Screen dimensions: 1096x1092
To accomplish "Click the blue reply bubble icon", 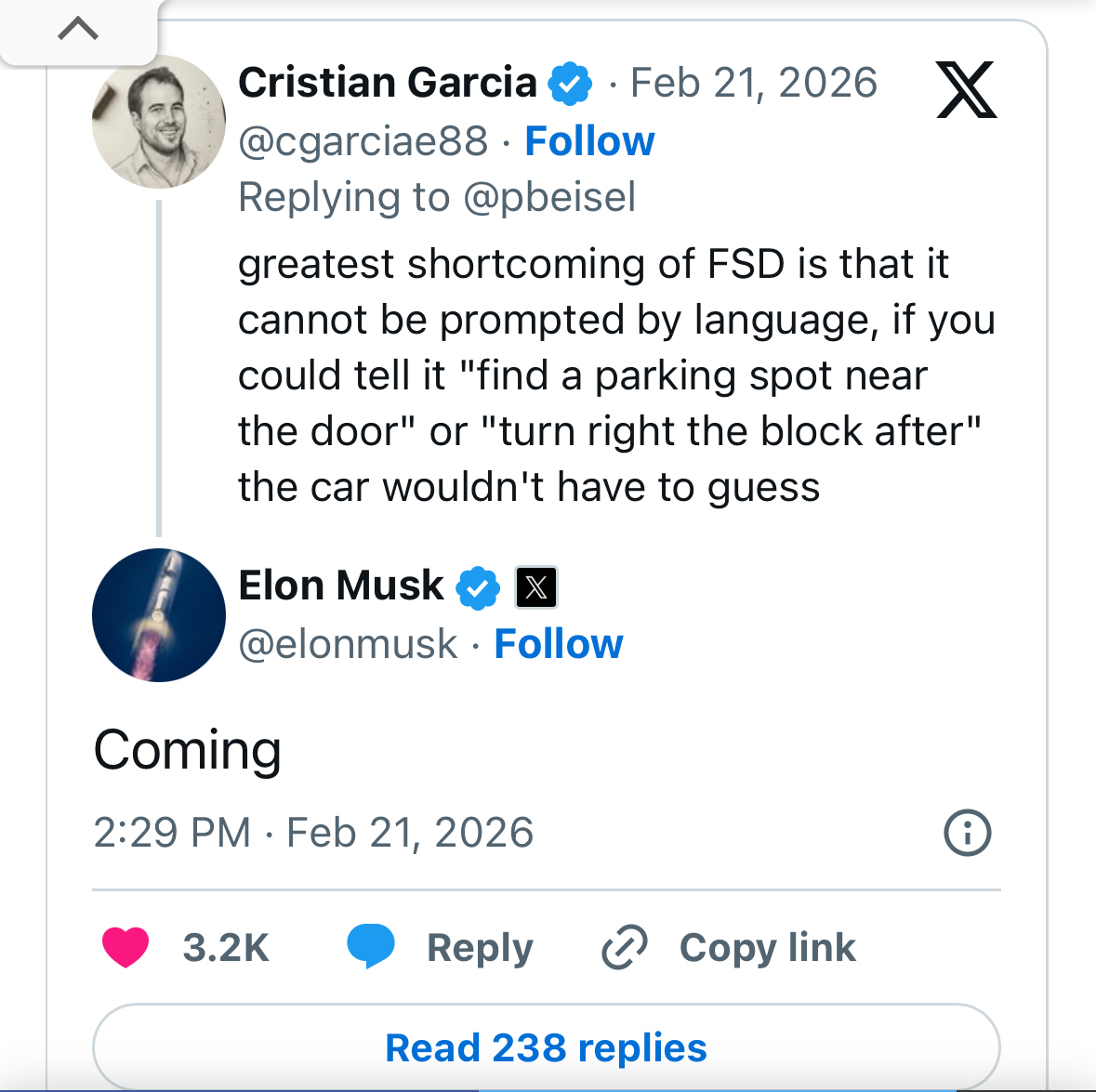I will point(370,946).
